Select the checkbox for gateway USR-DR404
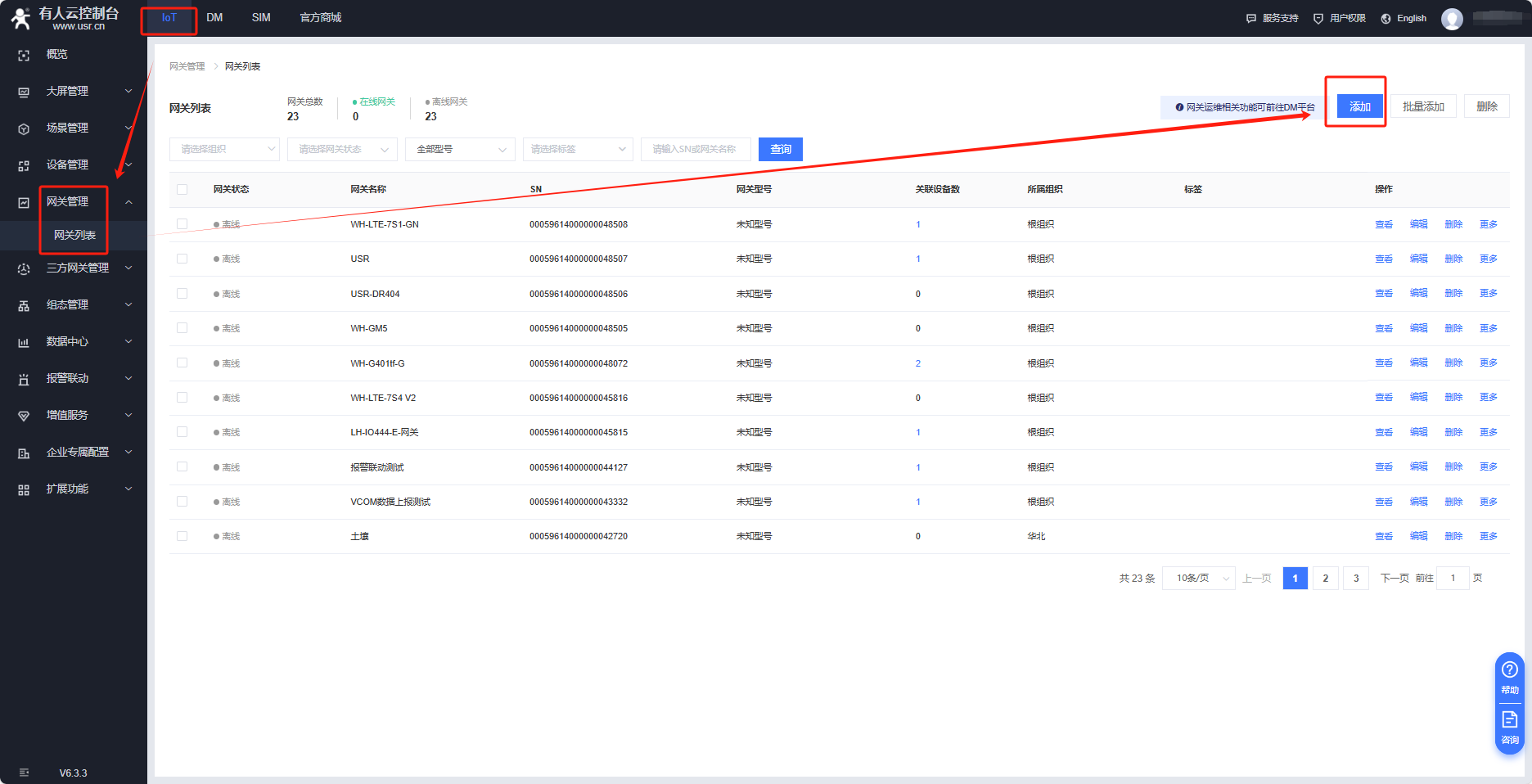This screenshot has width=1532, height=784. pyautogui.click(x=182, y=294)
